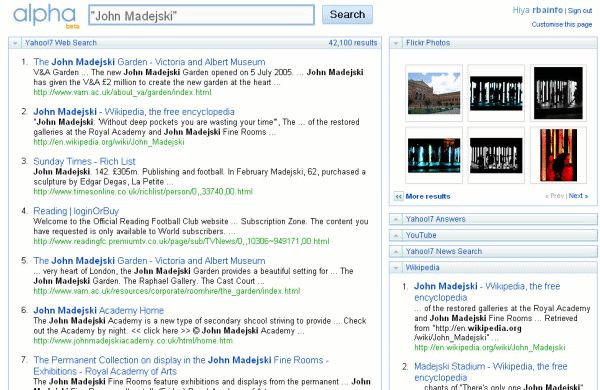Open Wikipedia panel John Madejski entry

(487, 292)
